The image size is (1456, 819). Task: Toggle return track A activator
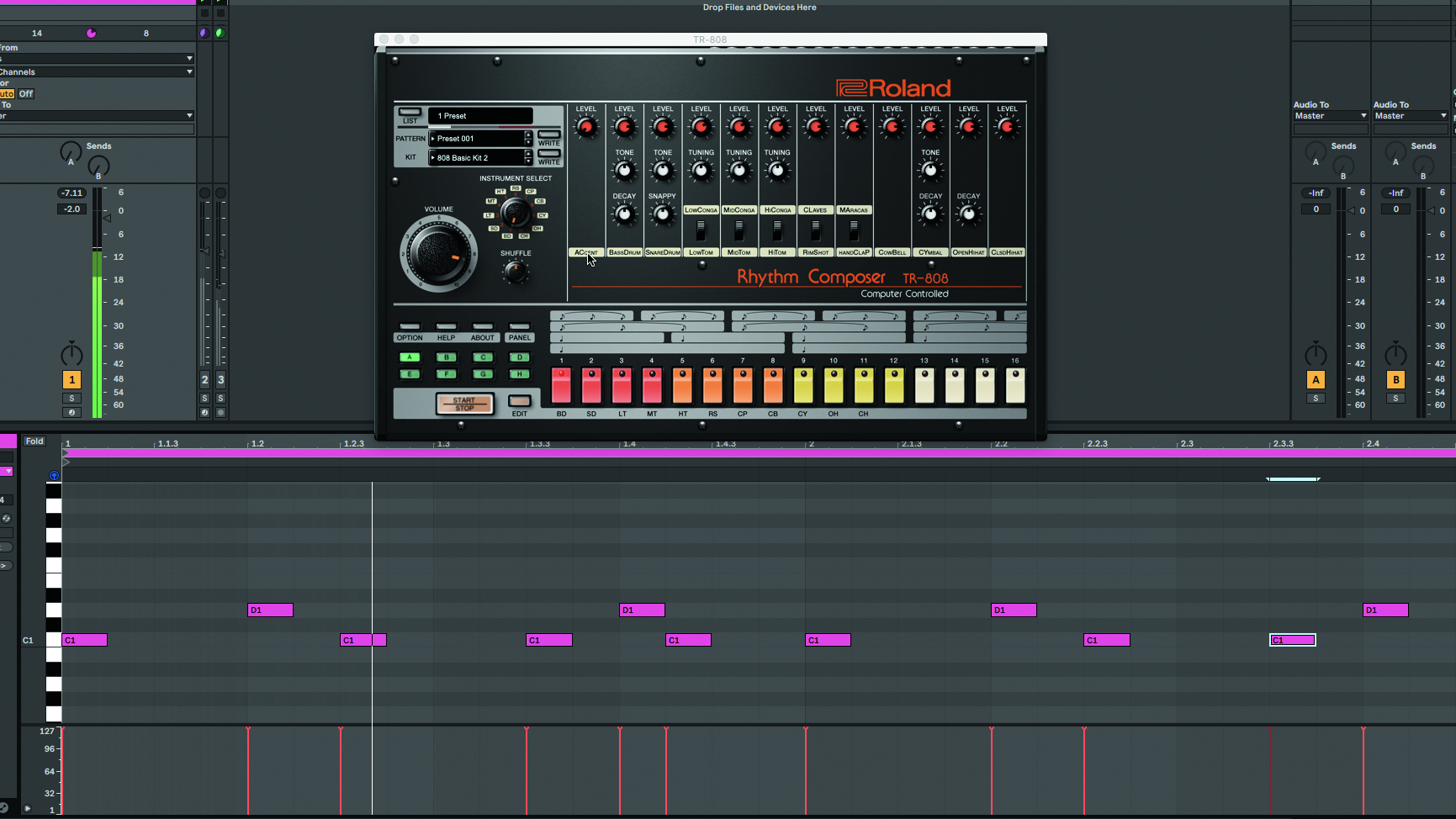(1316, 380)
